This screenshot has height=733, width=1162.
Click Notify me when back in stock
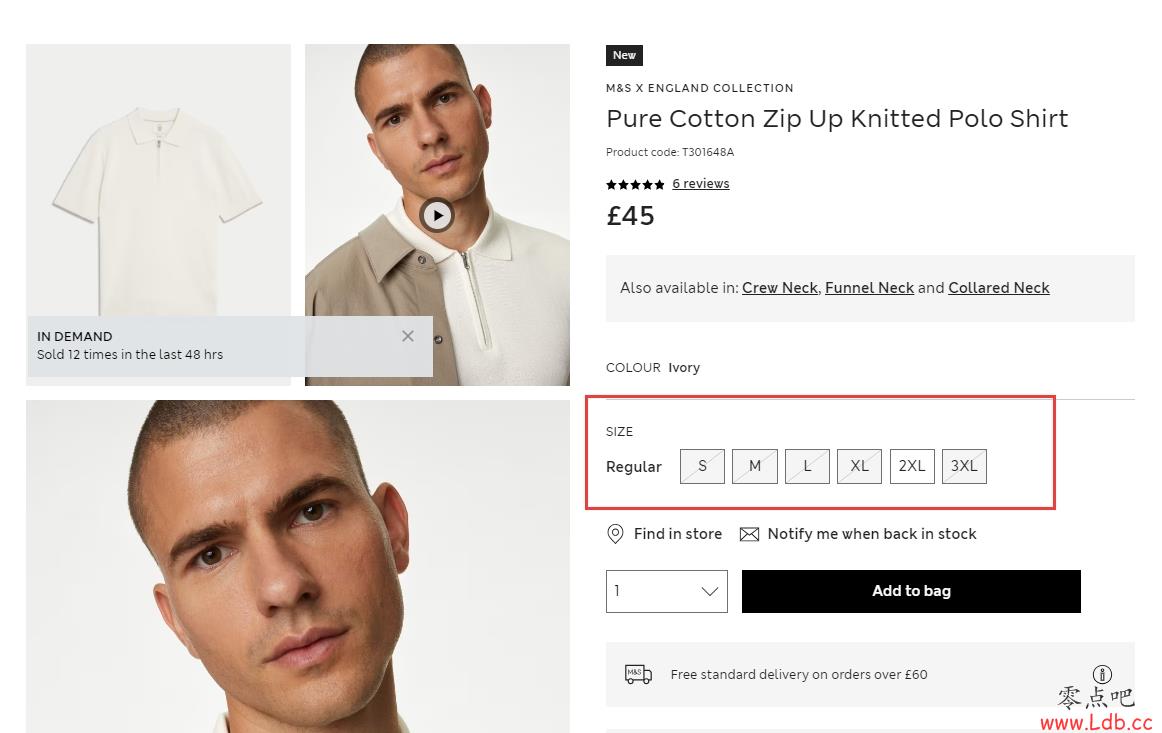(x=872, y=534)
